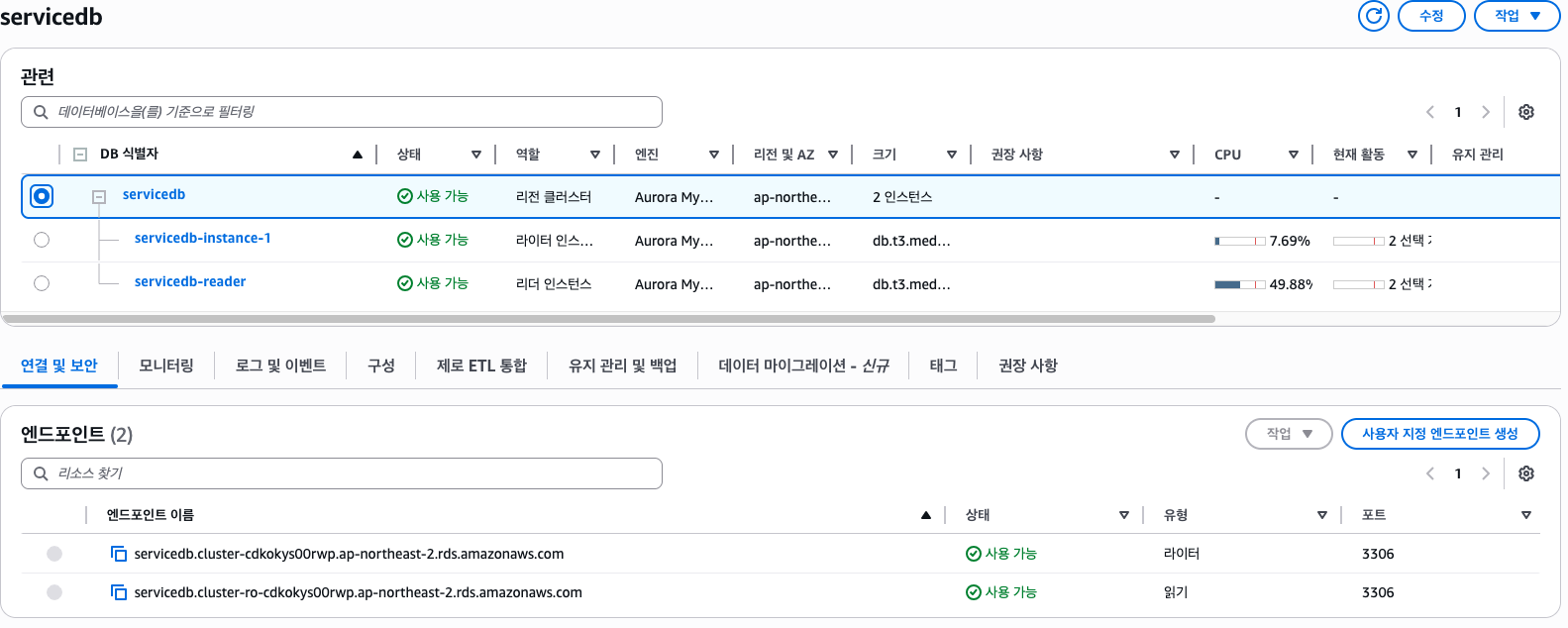Screen dimensions: 1568x628
Task: Open the 로그 및 이벤트 tab
Action: click(x=280, y=366)
